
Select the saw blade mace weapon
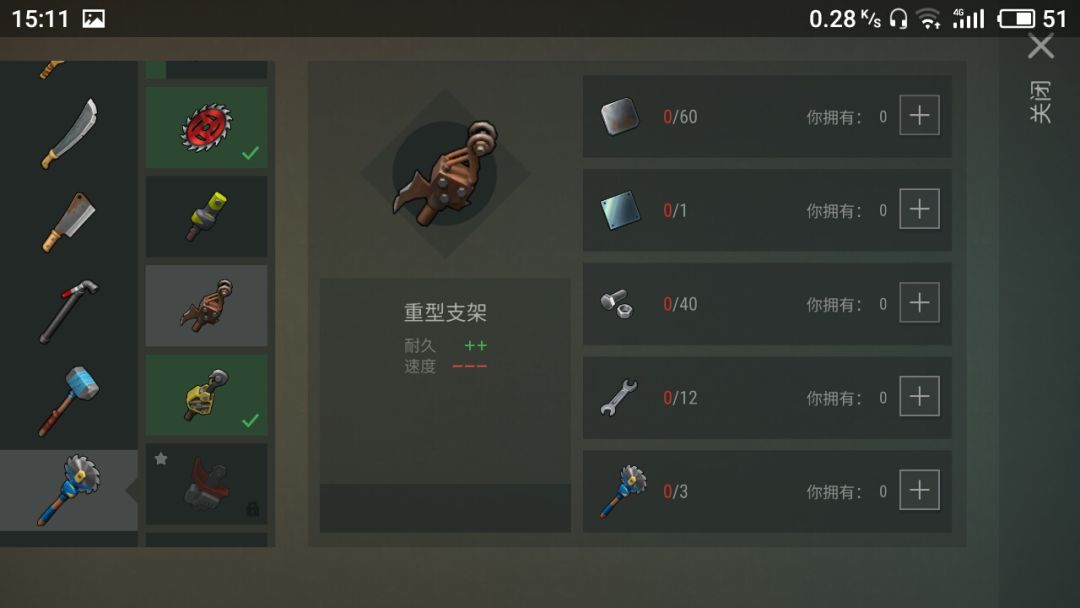[69, 490]
